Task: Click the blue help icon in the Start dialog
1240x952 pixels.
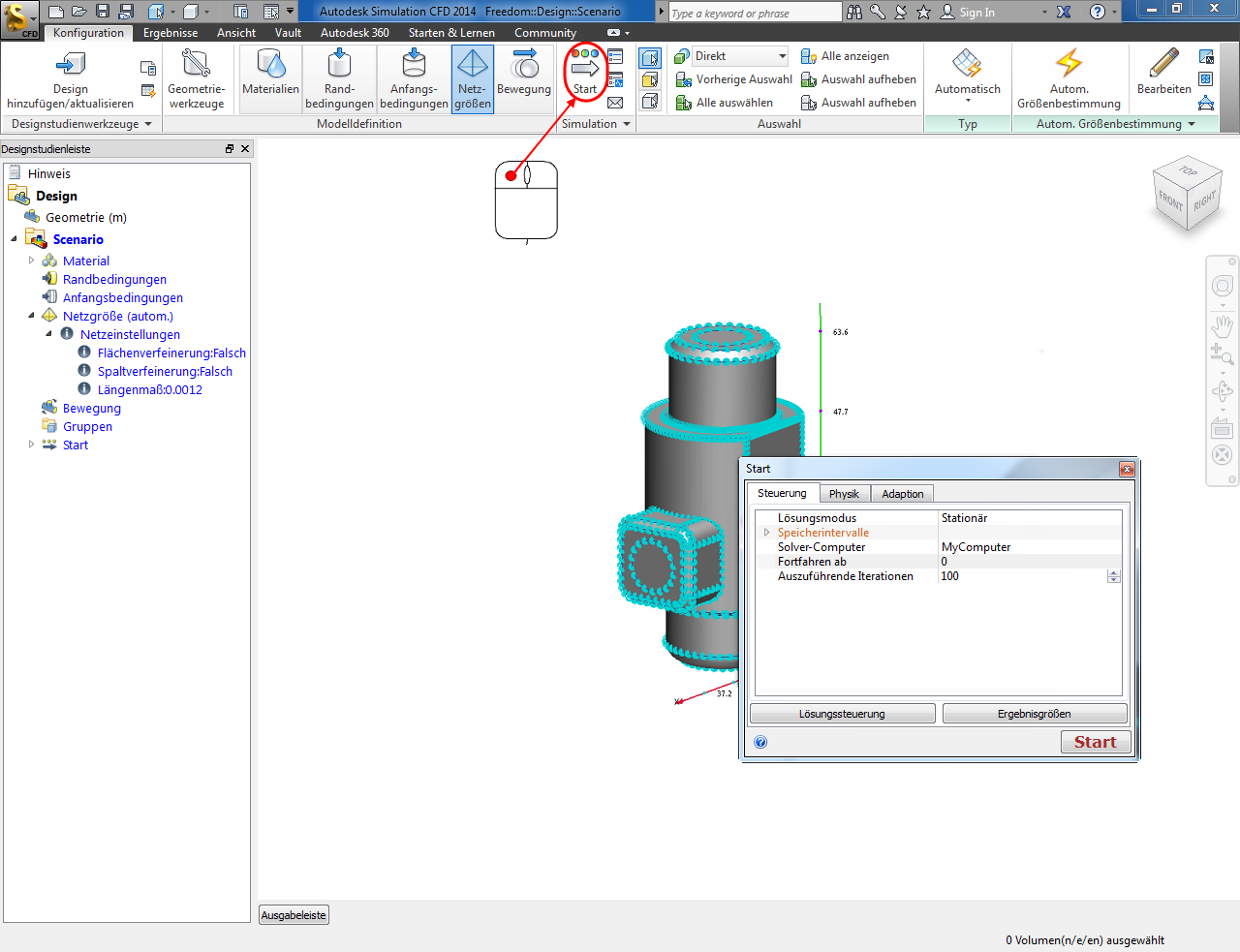Action: [x=760, y=742]
